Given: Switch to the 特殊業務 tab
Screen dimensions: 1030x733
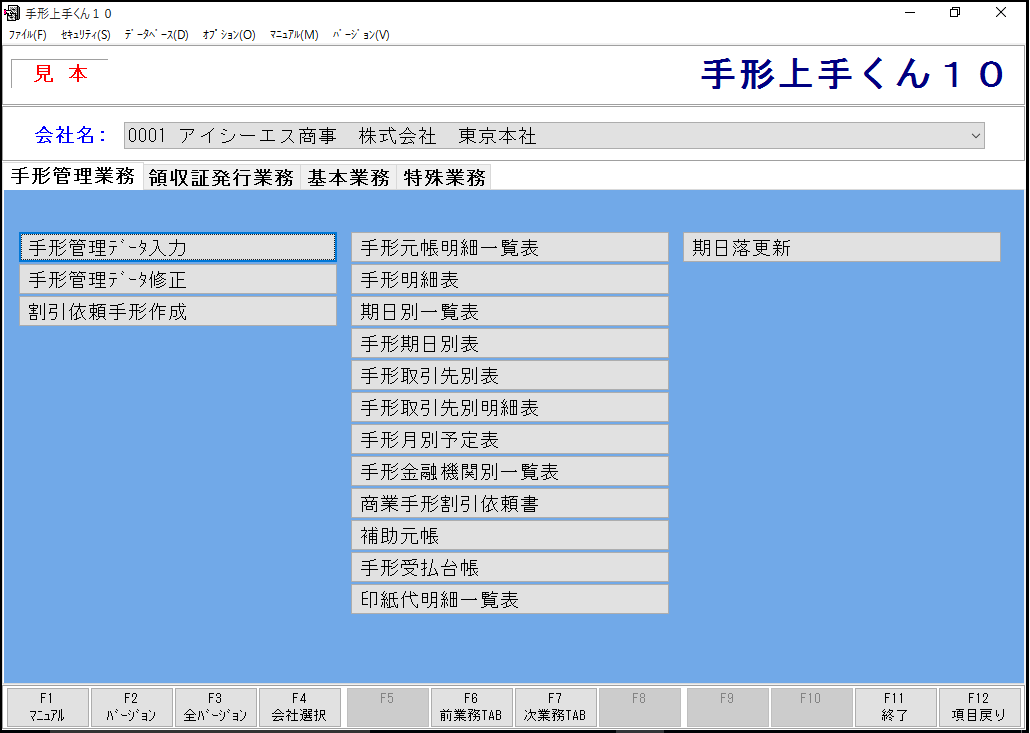Looking at the screenshot, I should [444, 177].
